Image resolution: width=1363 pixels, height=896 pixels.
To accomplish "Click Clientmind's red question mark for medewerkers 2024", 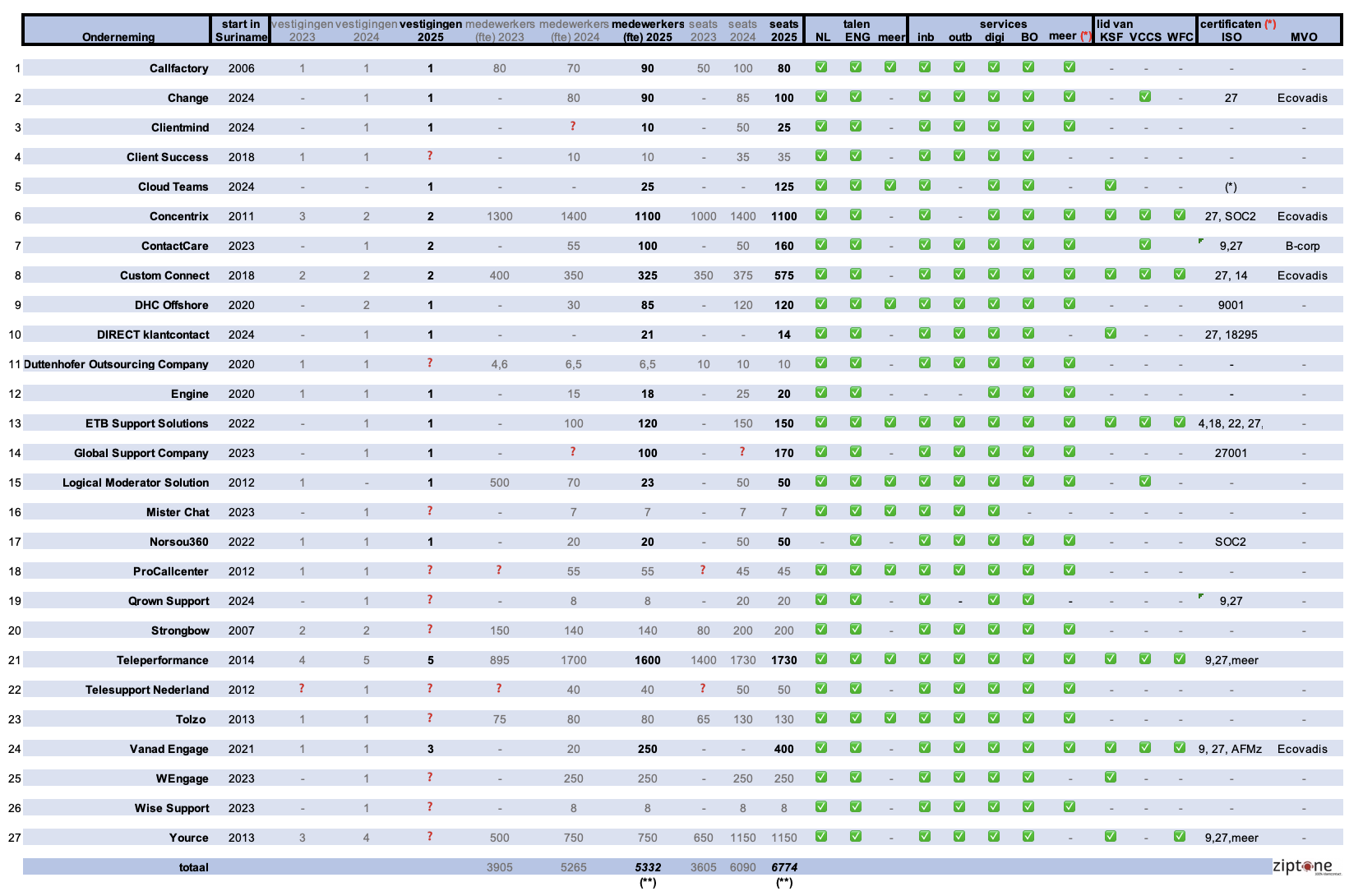I will click(573, 127).
